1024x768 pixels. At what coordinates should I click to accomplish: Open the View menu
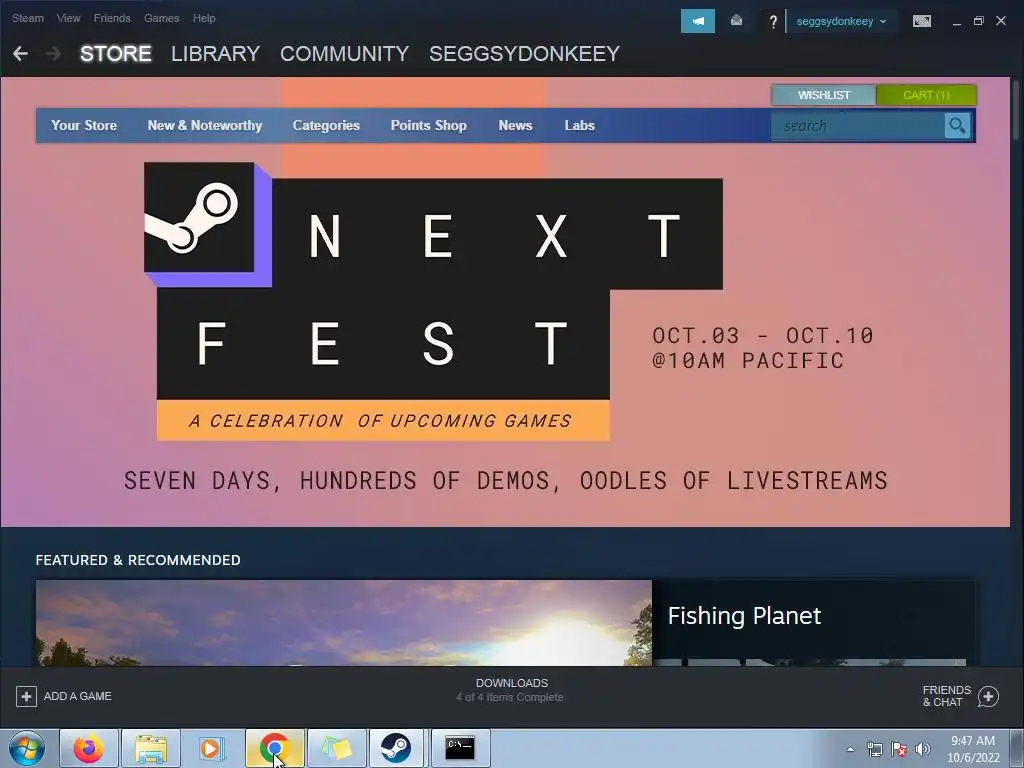pos(69,18)
